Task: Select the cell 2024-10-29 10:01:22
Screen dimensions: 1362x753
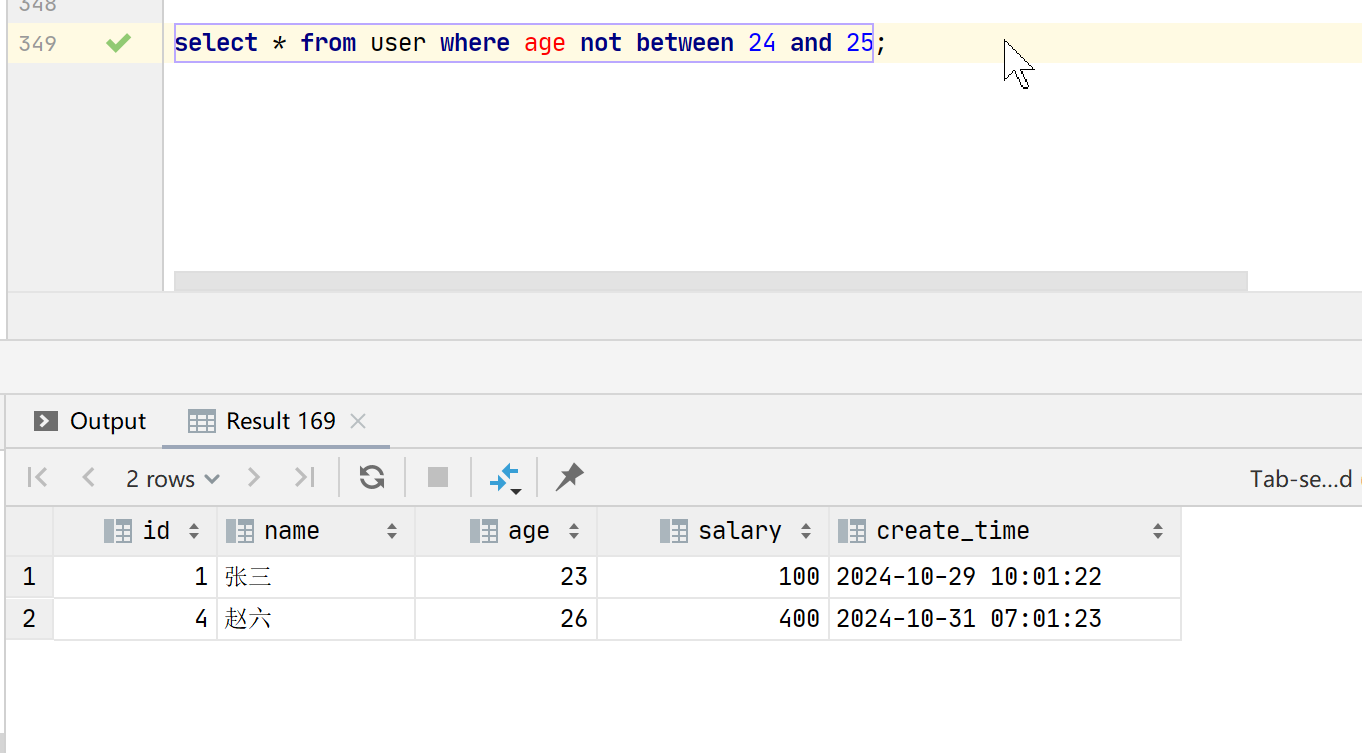Action: (x=1005, y=577)
